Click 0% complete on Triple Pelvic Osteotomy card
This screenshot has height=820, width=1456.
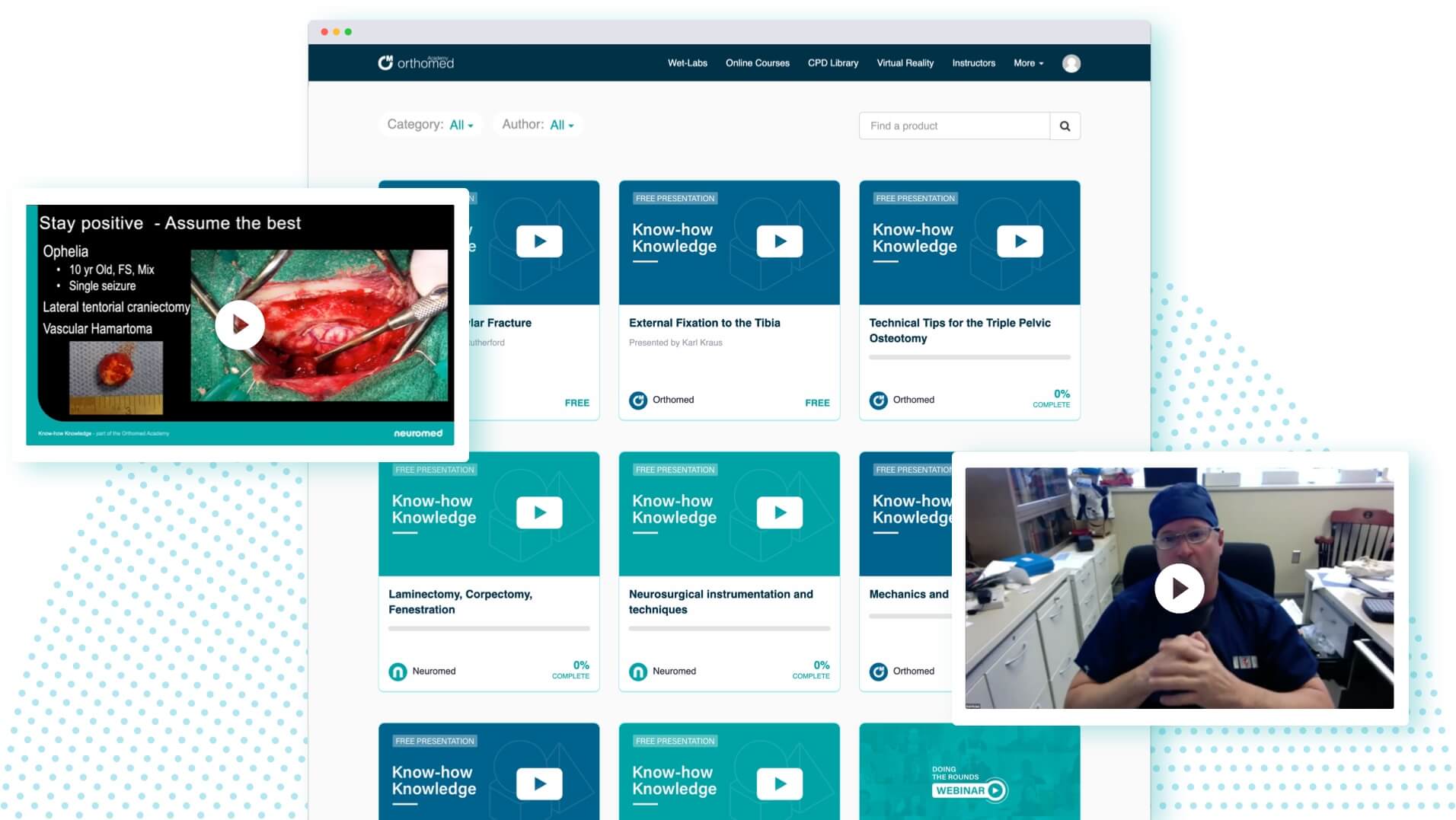[1052, 398]
